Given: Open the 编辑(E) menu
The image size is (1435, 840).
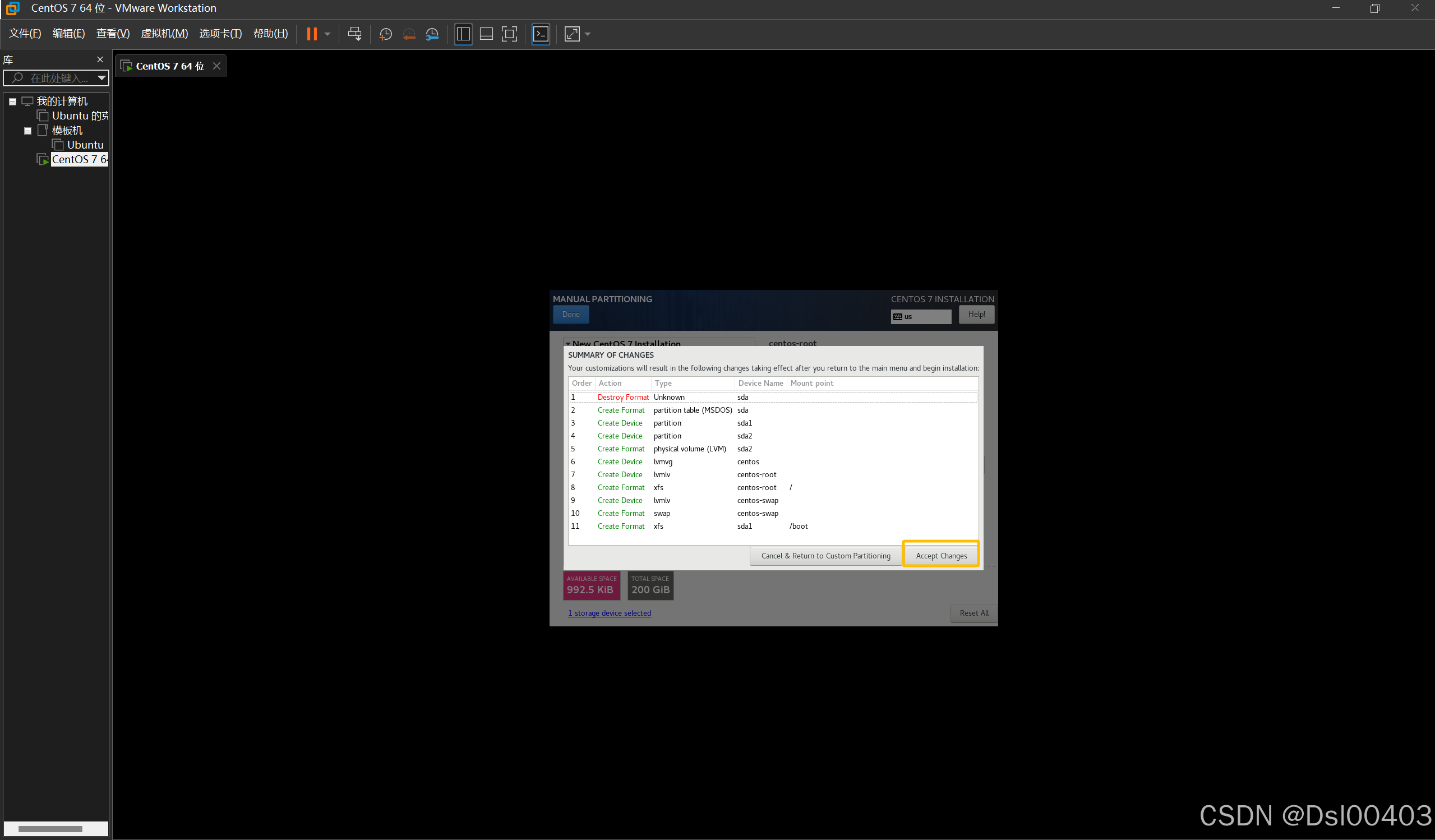Looking at the screenshot, I should point(69,33).
